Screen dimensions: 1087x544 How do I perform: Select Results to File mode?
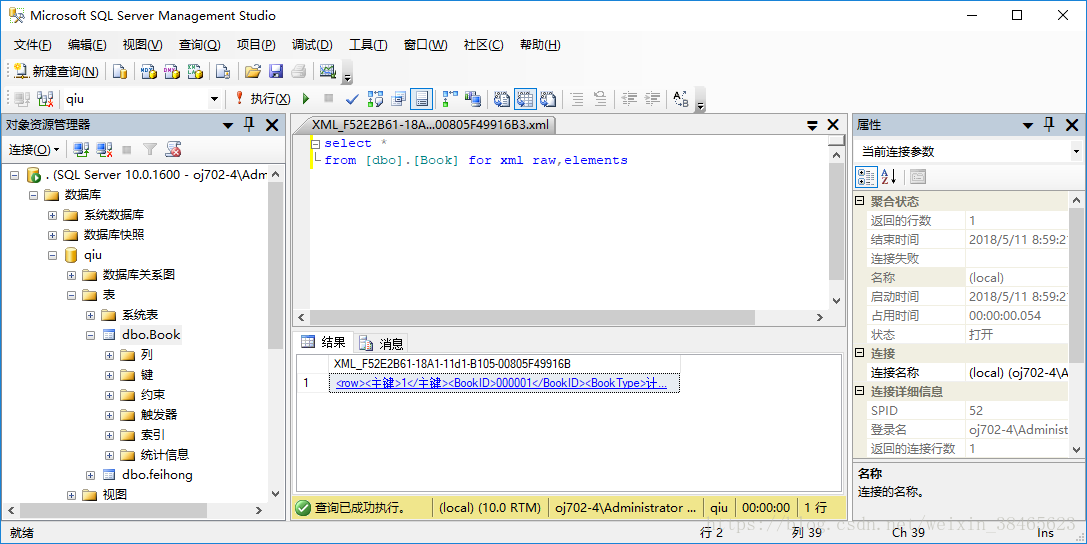(x=548, y=99)
